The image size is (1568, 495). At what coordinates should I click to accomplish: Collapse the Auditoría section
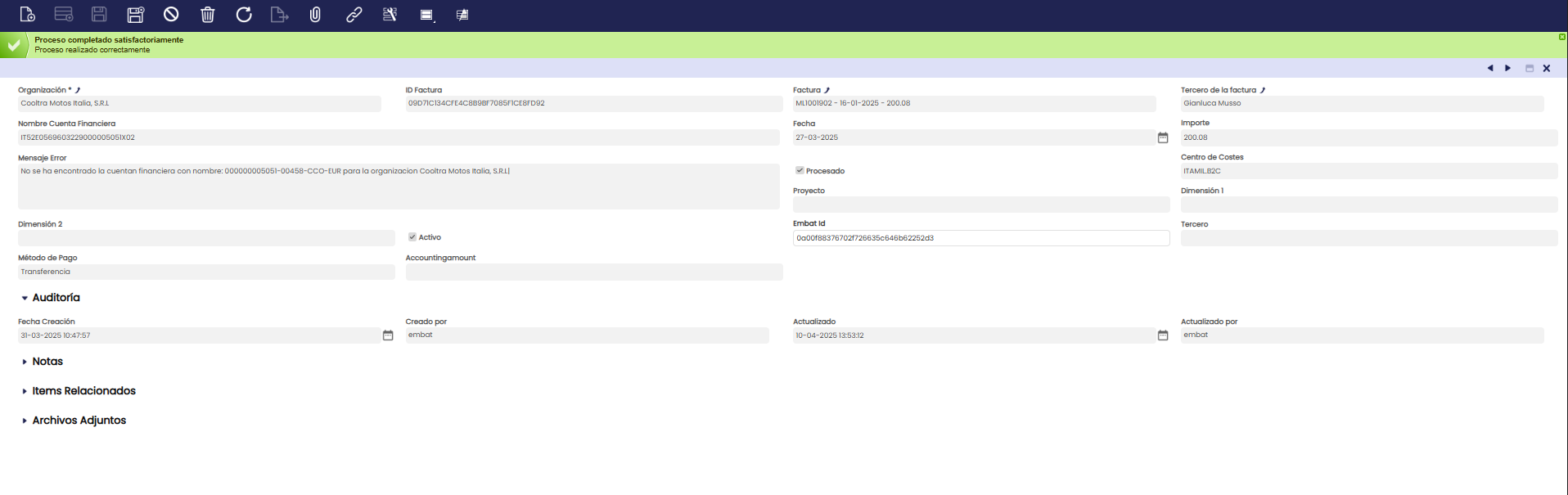pyautogui.click(x=25, y=298)
